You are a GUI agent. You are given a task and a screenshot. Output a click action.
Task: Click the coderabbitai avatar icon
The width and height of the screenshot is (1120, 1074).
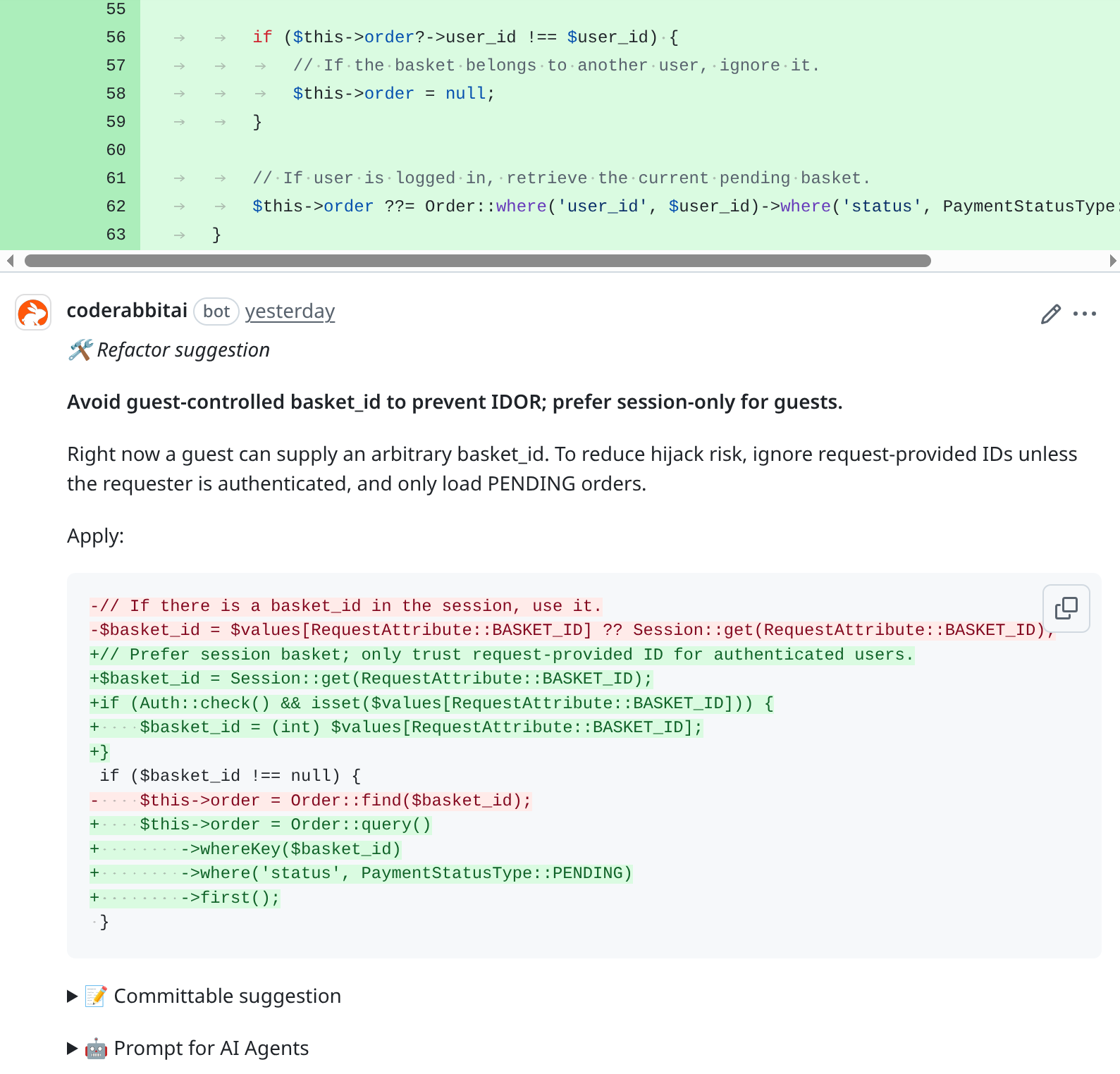click(x=33, y=312)
